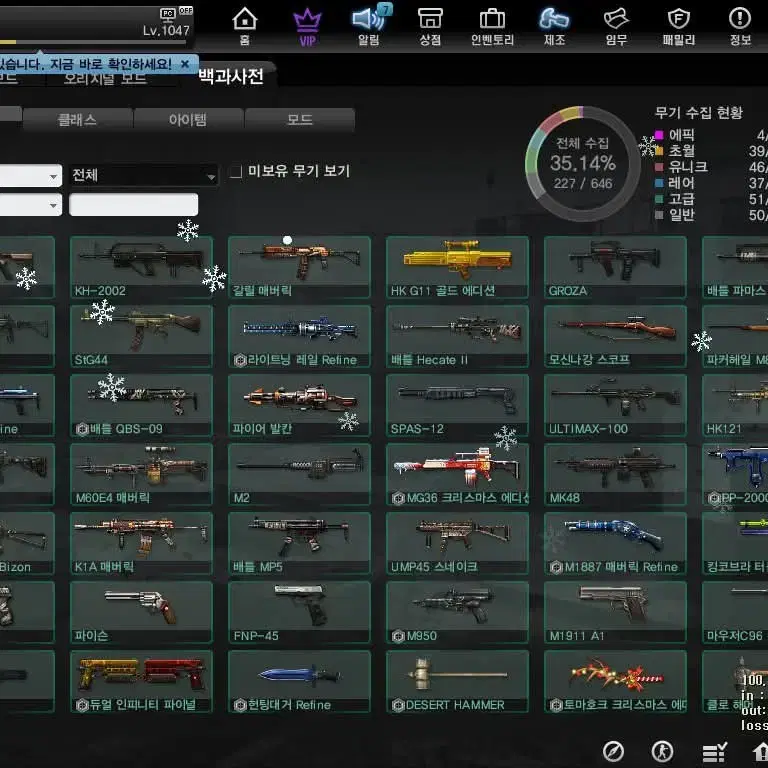Select the K1A 매버릭 card
This screenshot has height=768, width=768.
click(x=142, y=543)
